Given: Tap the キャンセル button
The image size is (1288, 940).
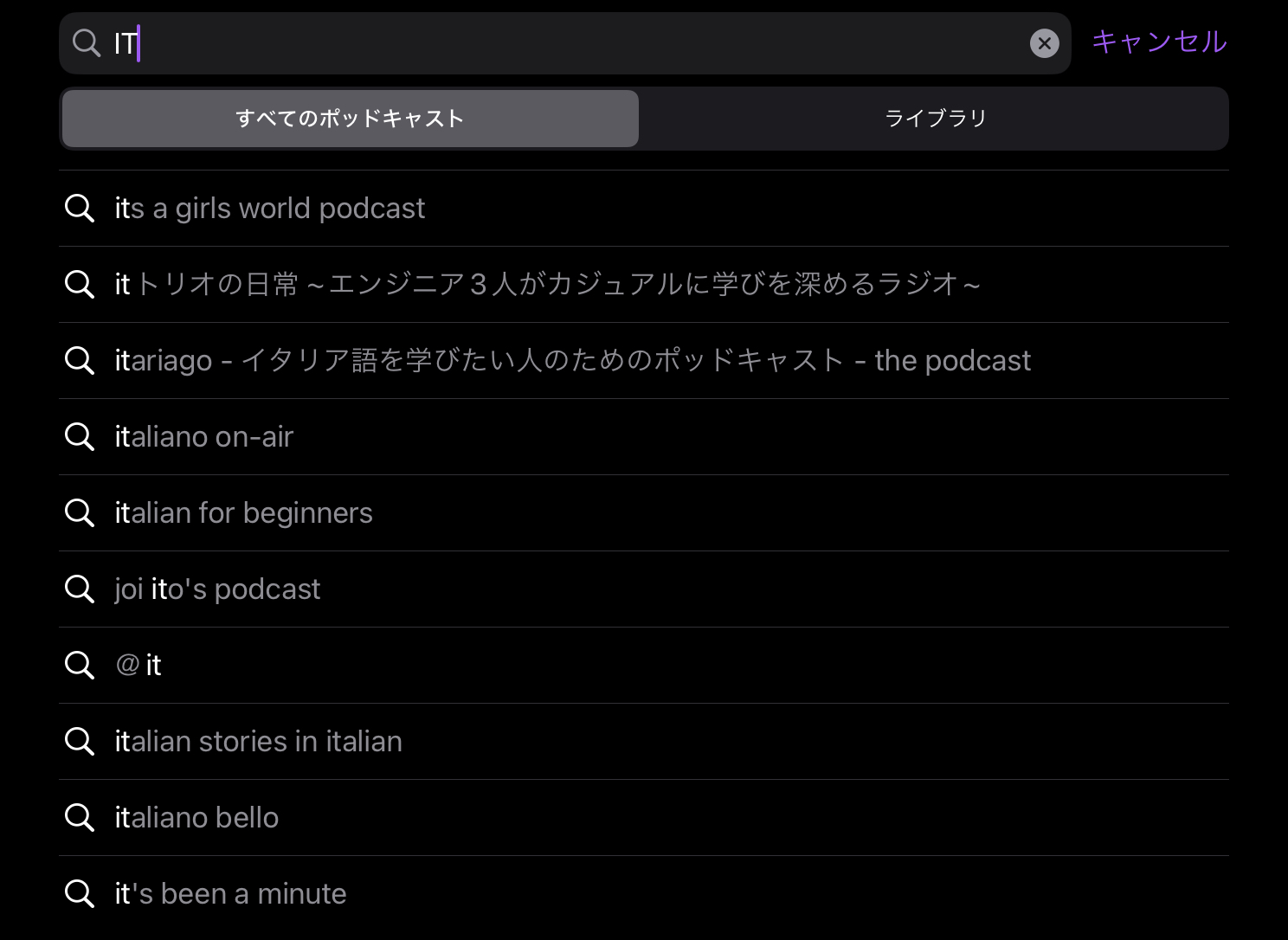Looking at the screenshot, I should (1159, 42).
